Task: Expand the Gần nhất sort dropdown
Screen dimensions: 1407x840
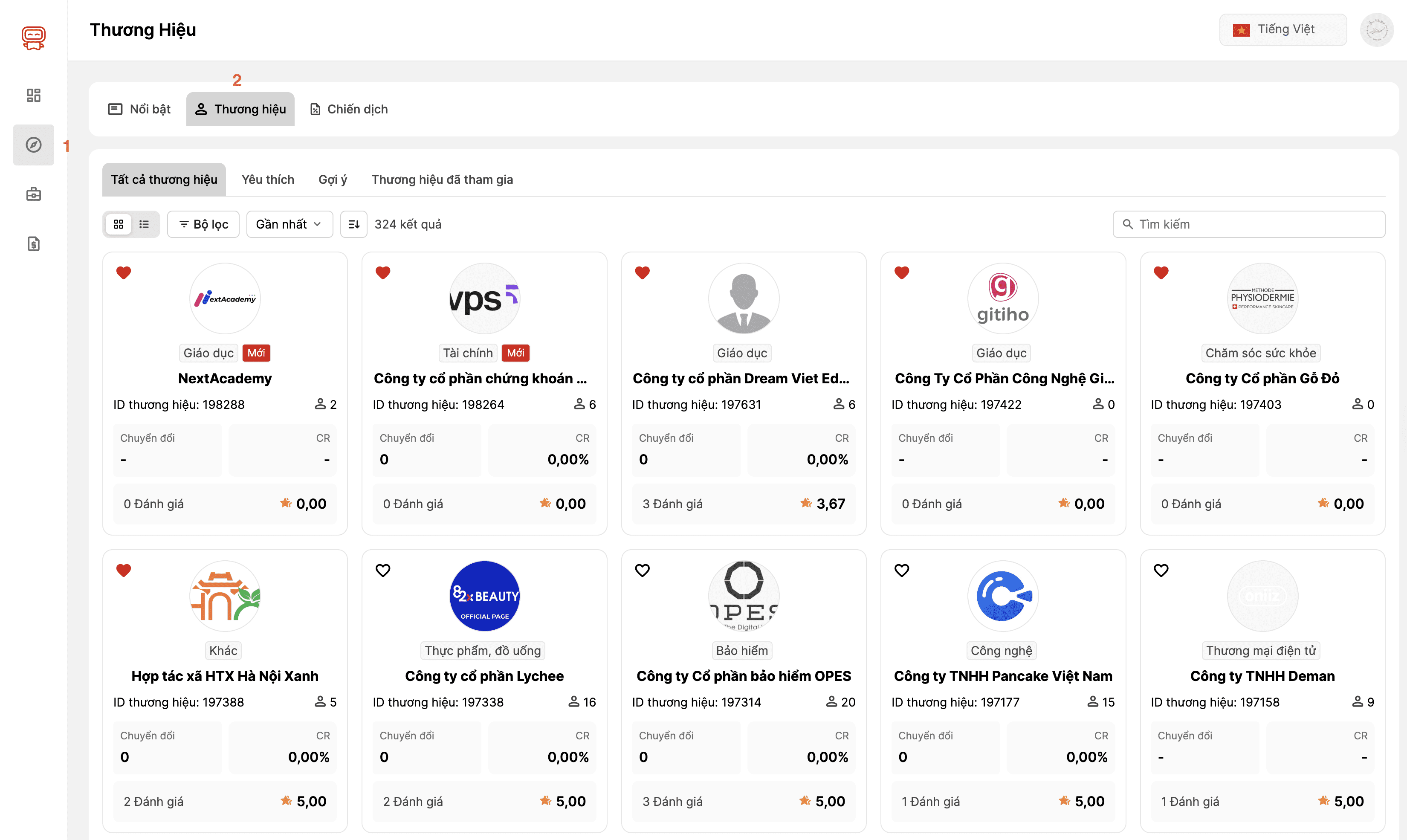Action: coord(289,224)
